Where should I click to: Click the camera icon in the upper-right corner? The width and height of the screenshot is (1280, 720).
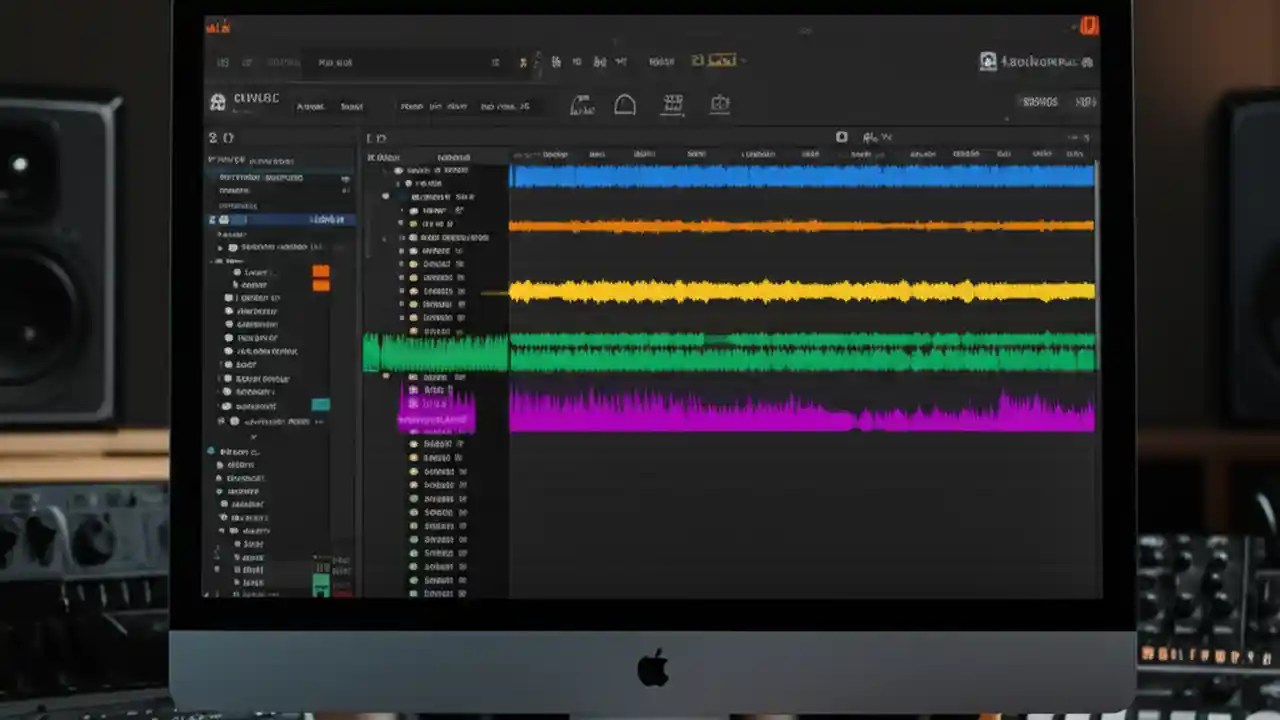988,61
